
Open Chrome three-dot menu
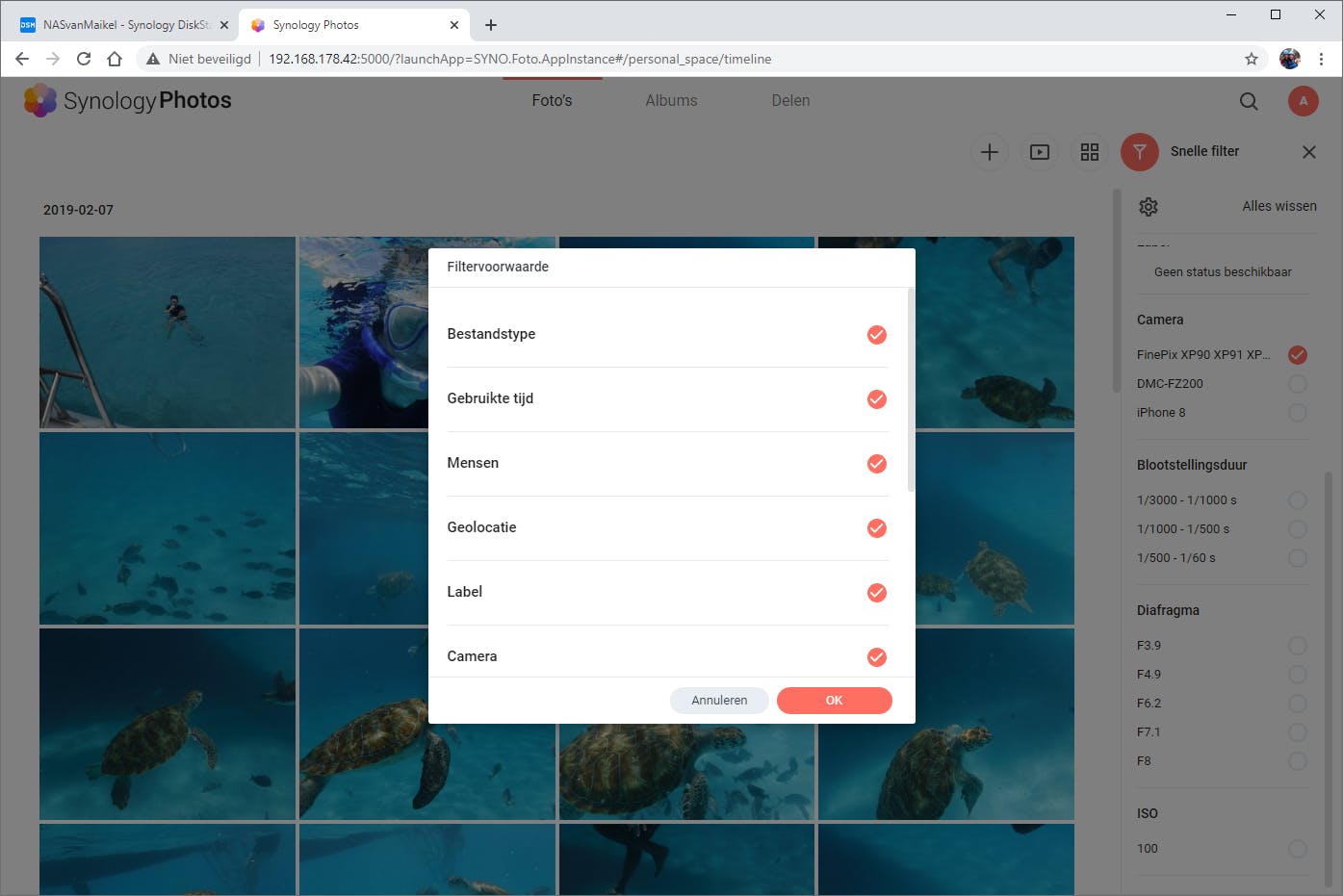point(1322,59)
